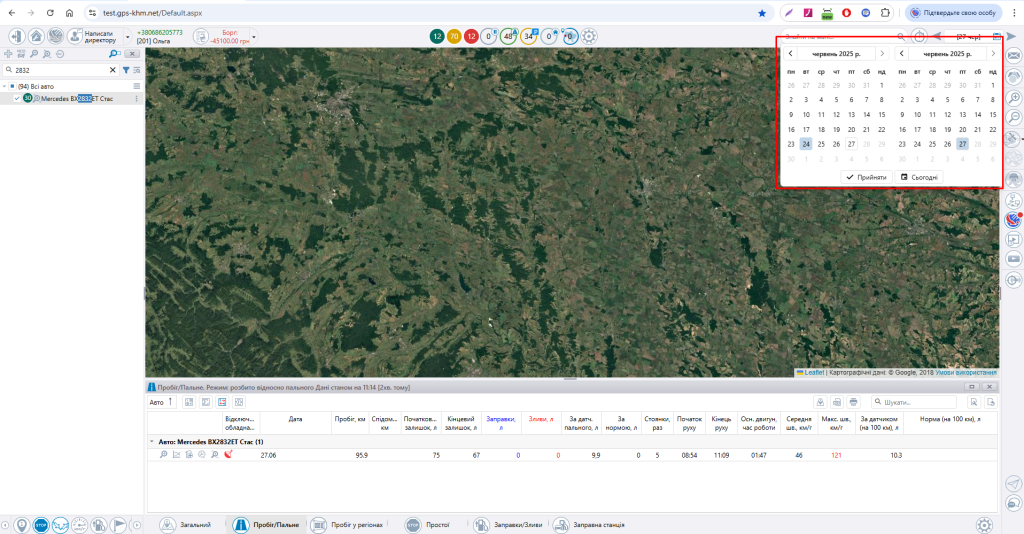
Task: Open the 'Написати директору' contact button
Action: pos(95,37)
